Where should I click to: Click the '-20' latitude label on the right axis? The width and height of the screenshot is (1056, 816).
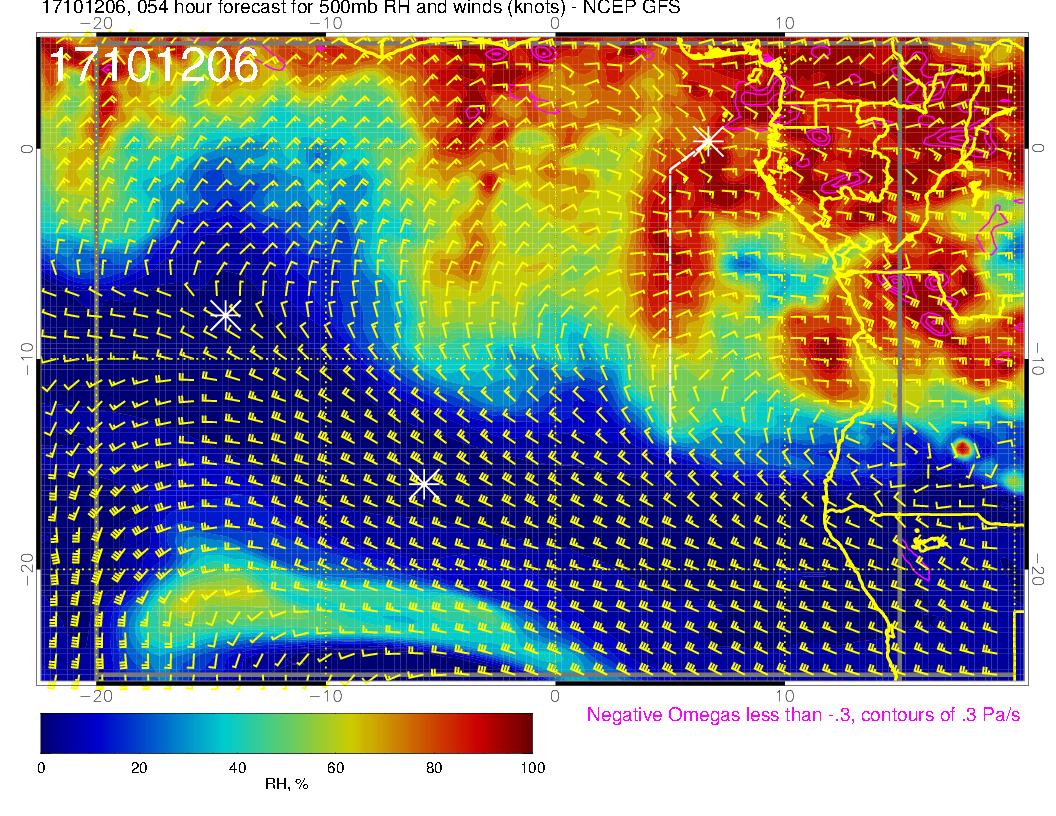pos(1038,569)
